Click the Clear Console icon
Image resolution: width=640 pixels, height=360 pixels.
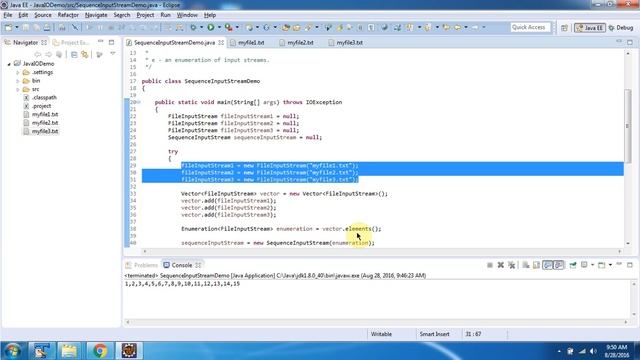(526, 265)
